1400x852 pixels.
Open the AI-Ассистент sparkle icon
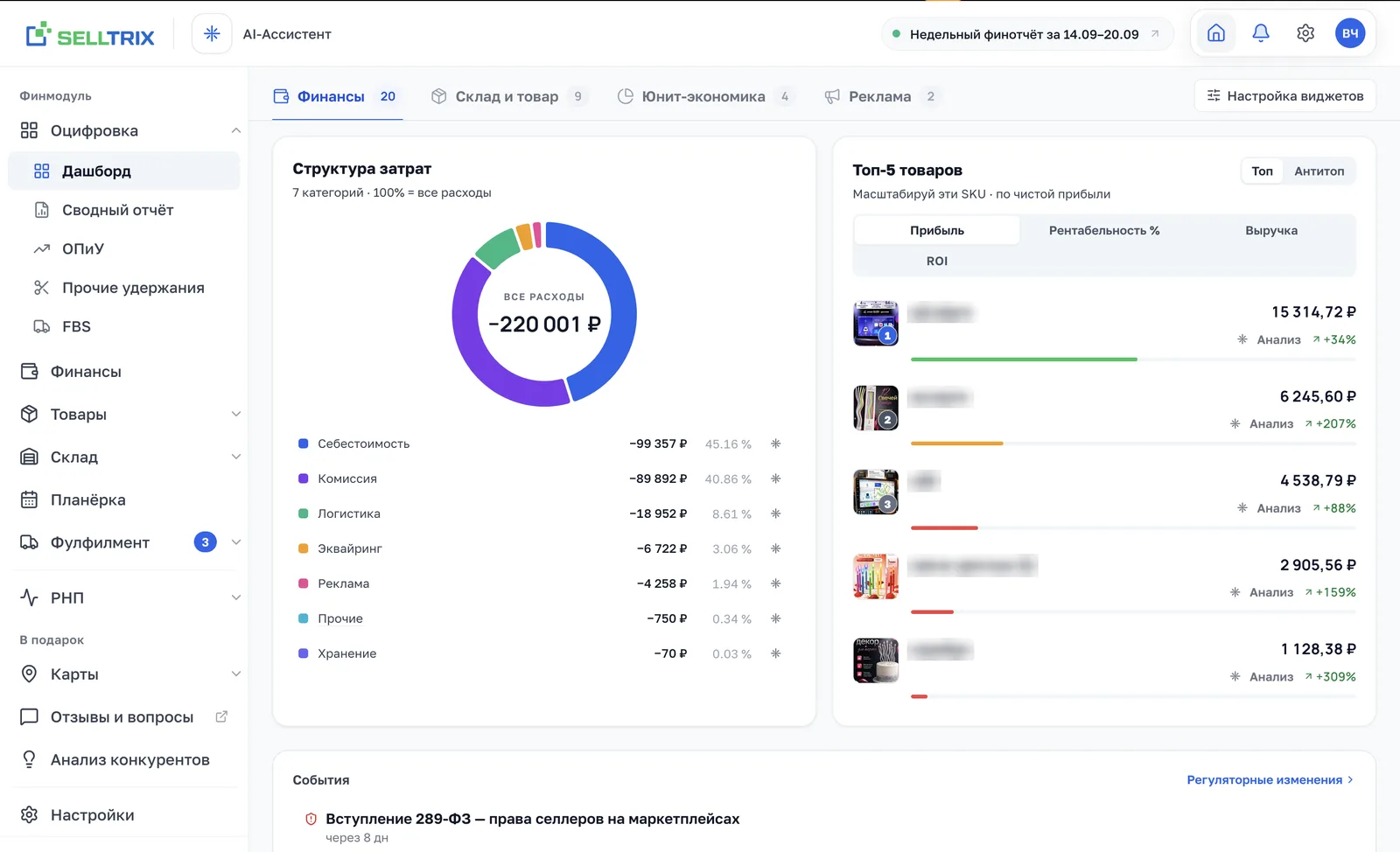212,34
